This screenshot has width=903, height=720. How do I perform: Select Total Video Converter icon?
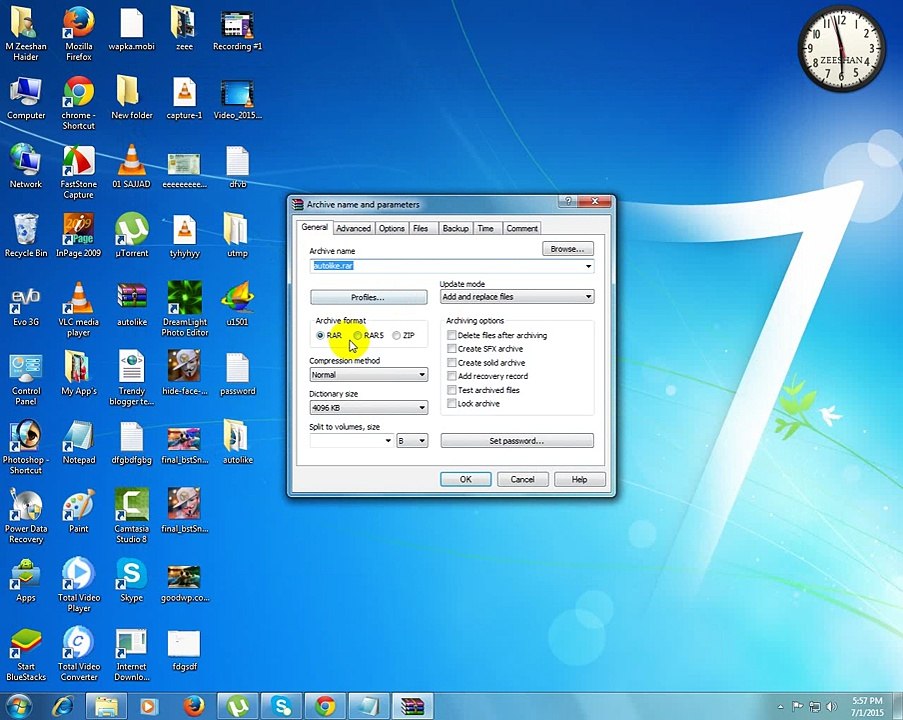click(79, 654)
